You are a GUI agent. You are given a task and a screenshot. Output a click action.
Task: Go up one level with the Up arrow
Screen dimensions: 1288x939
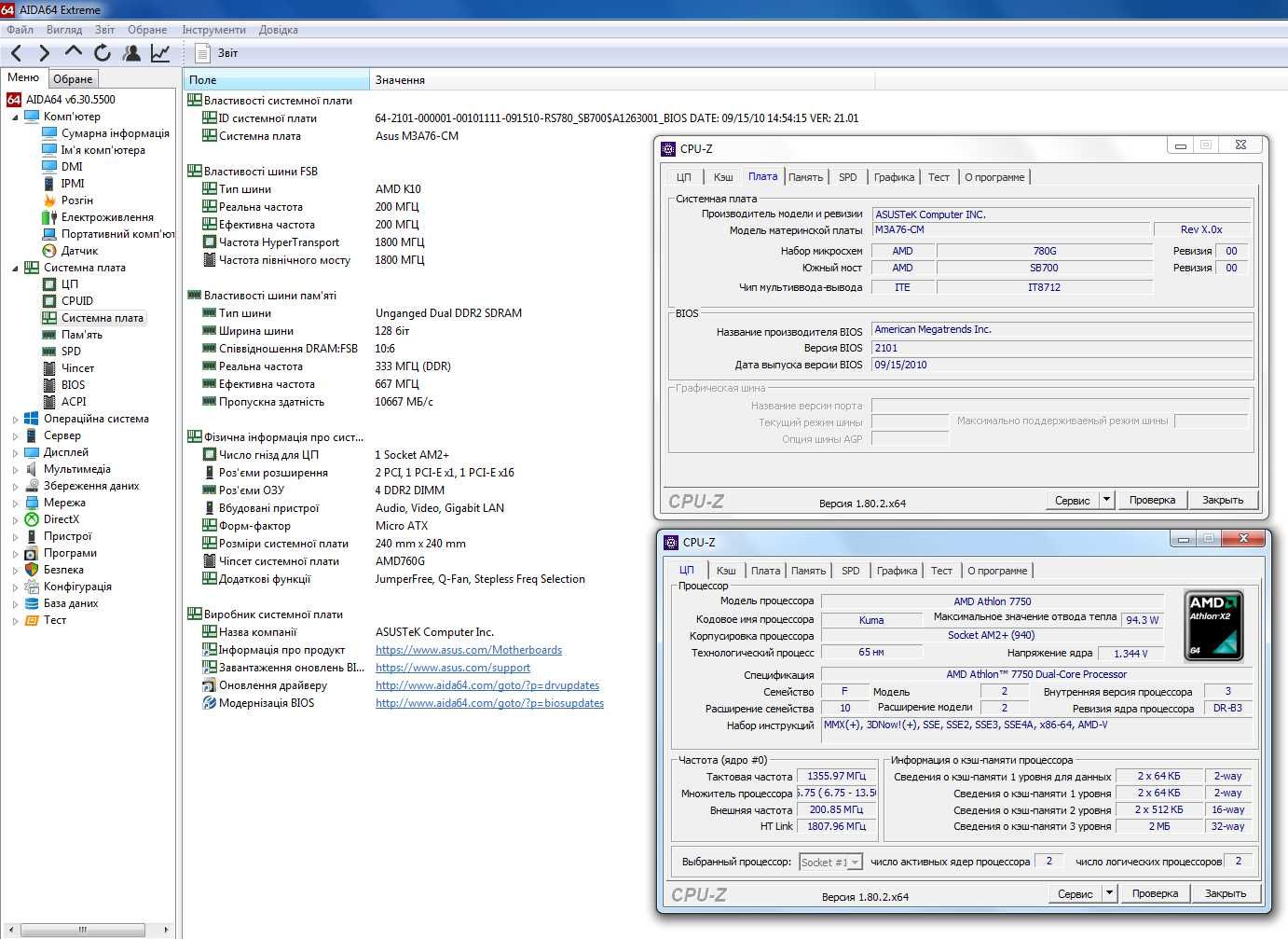click(x=74, y=51)
